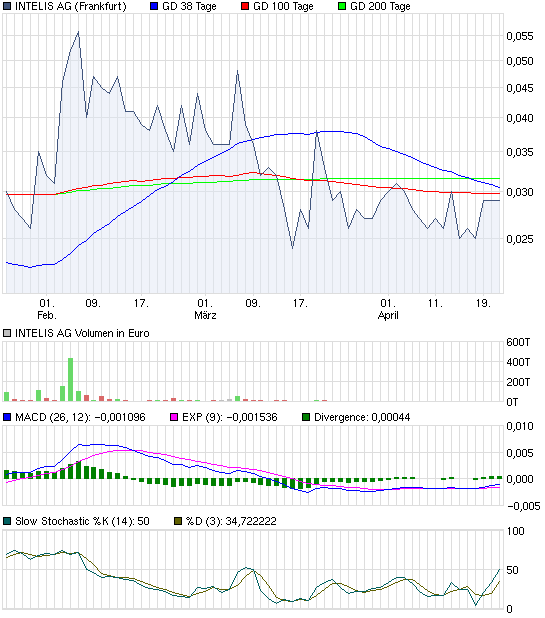The height and width of the screenshot is (618, 545).
Task: Click the red GD 100 Tage swatch
Action: coord(245,6)
